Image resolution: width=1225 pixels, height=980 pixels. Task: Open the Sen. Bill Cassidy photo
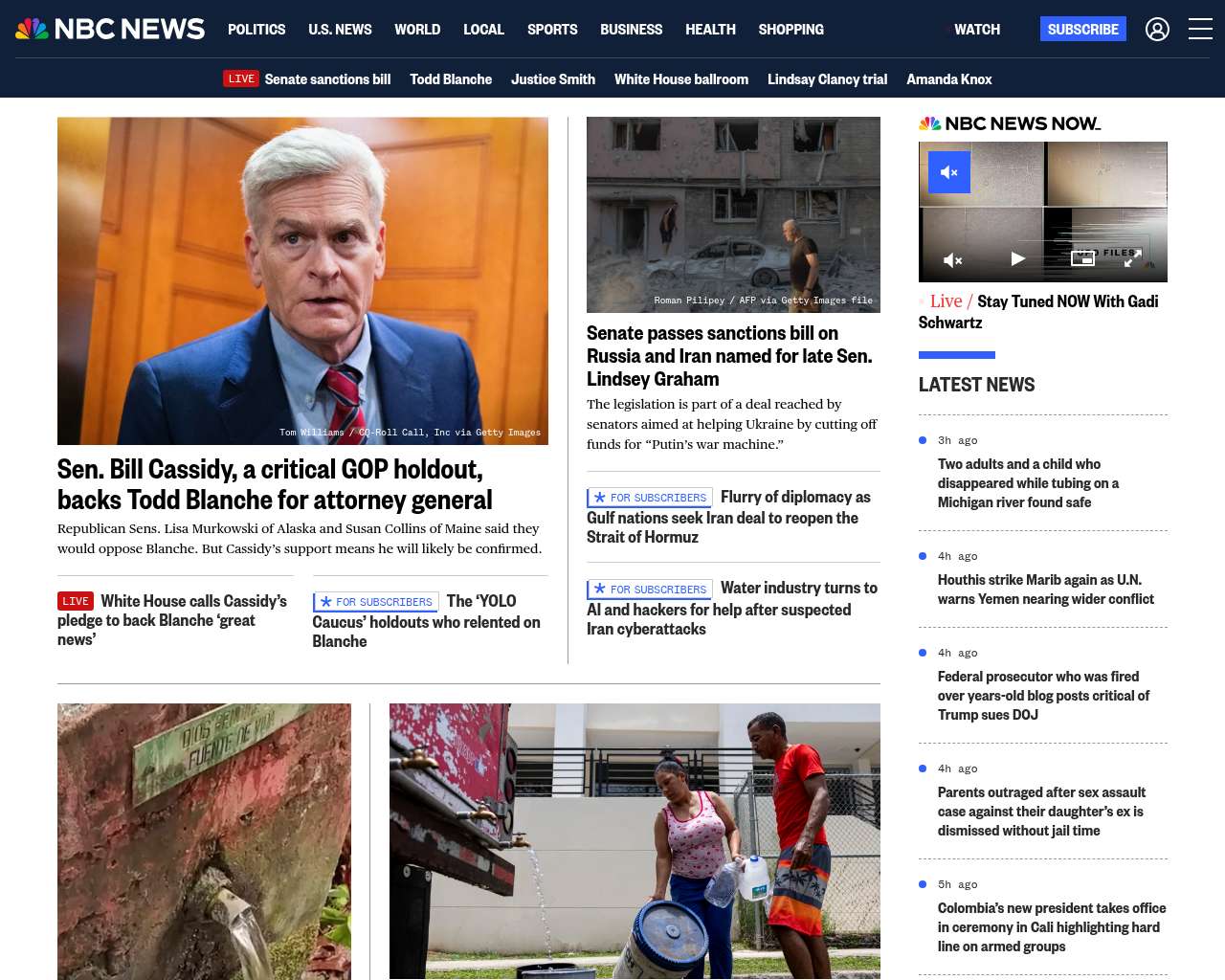point(302,280)
